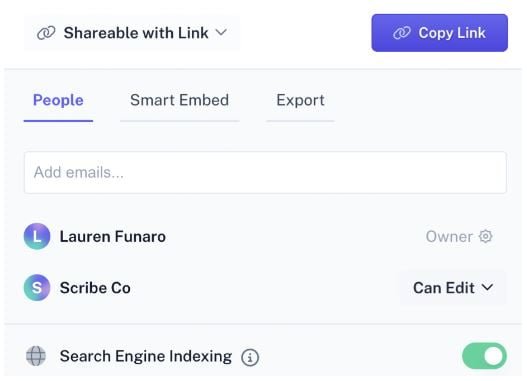Screen dimensions: 527x381
Task: Open the Export tab
Action: point(300,100)
